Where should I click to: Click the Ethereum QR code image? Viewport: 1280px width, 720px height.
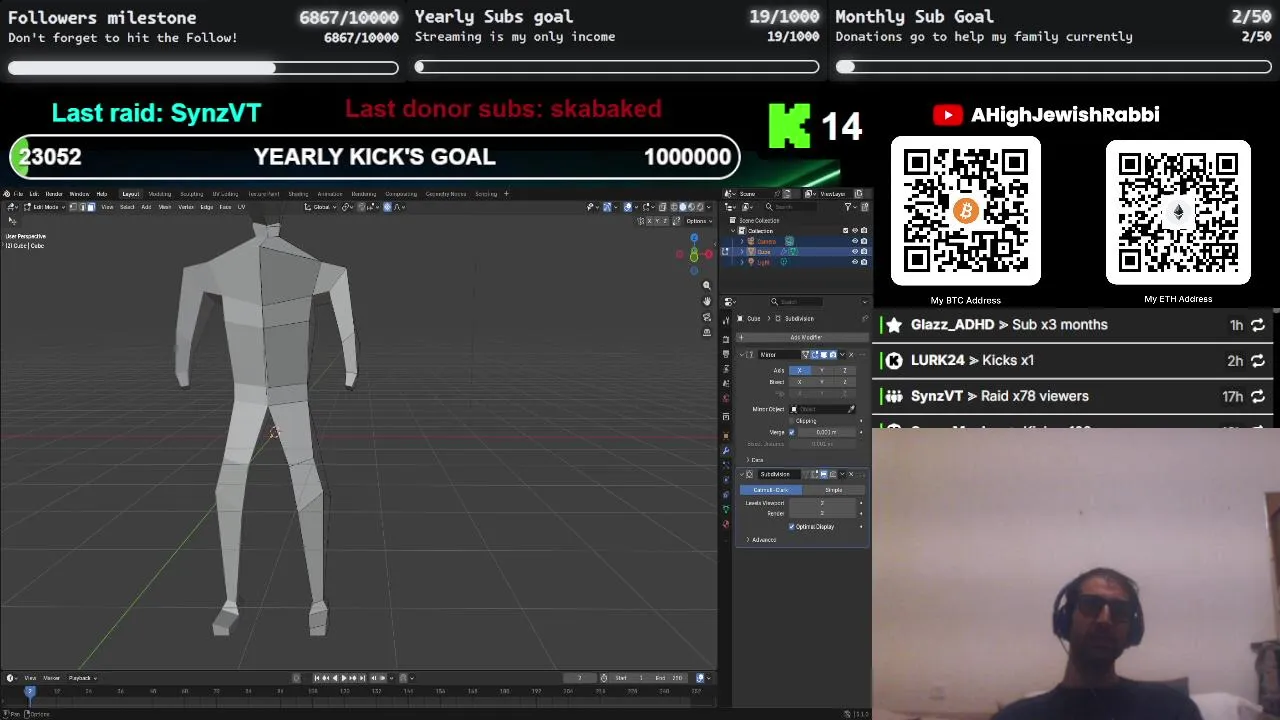[1178, 212]
